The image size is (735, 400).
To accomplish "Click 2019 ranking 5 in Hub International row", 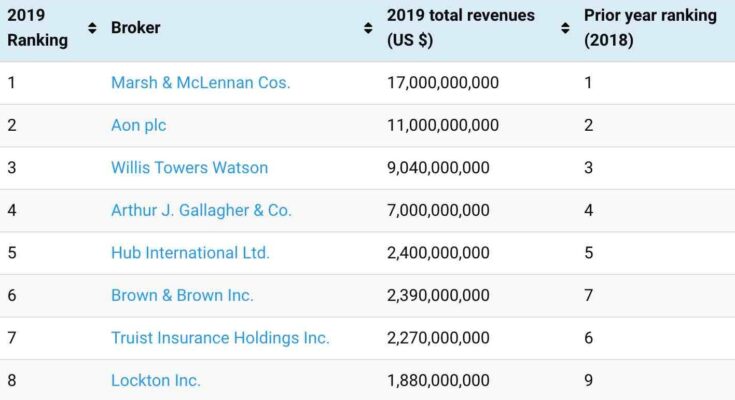I will coord(12,253).
